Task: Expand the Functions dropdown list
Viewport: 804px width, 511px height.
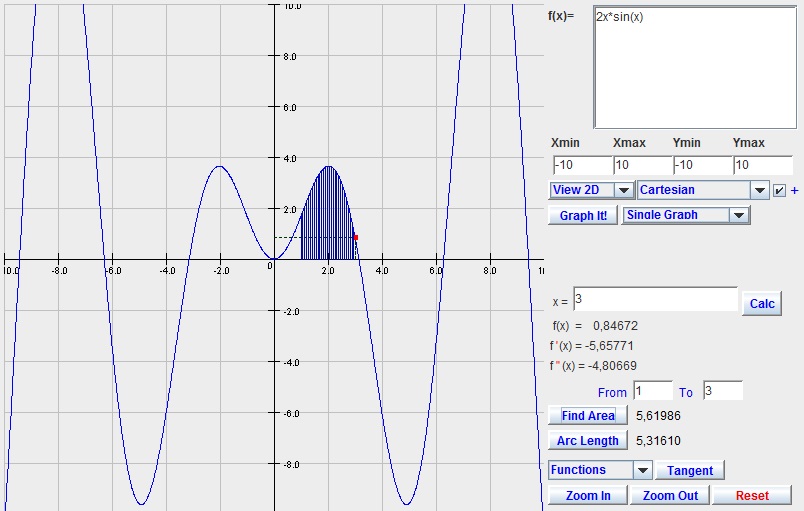Action: tap(600, 470)
